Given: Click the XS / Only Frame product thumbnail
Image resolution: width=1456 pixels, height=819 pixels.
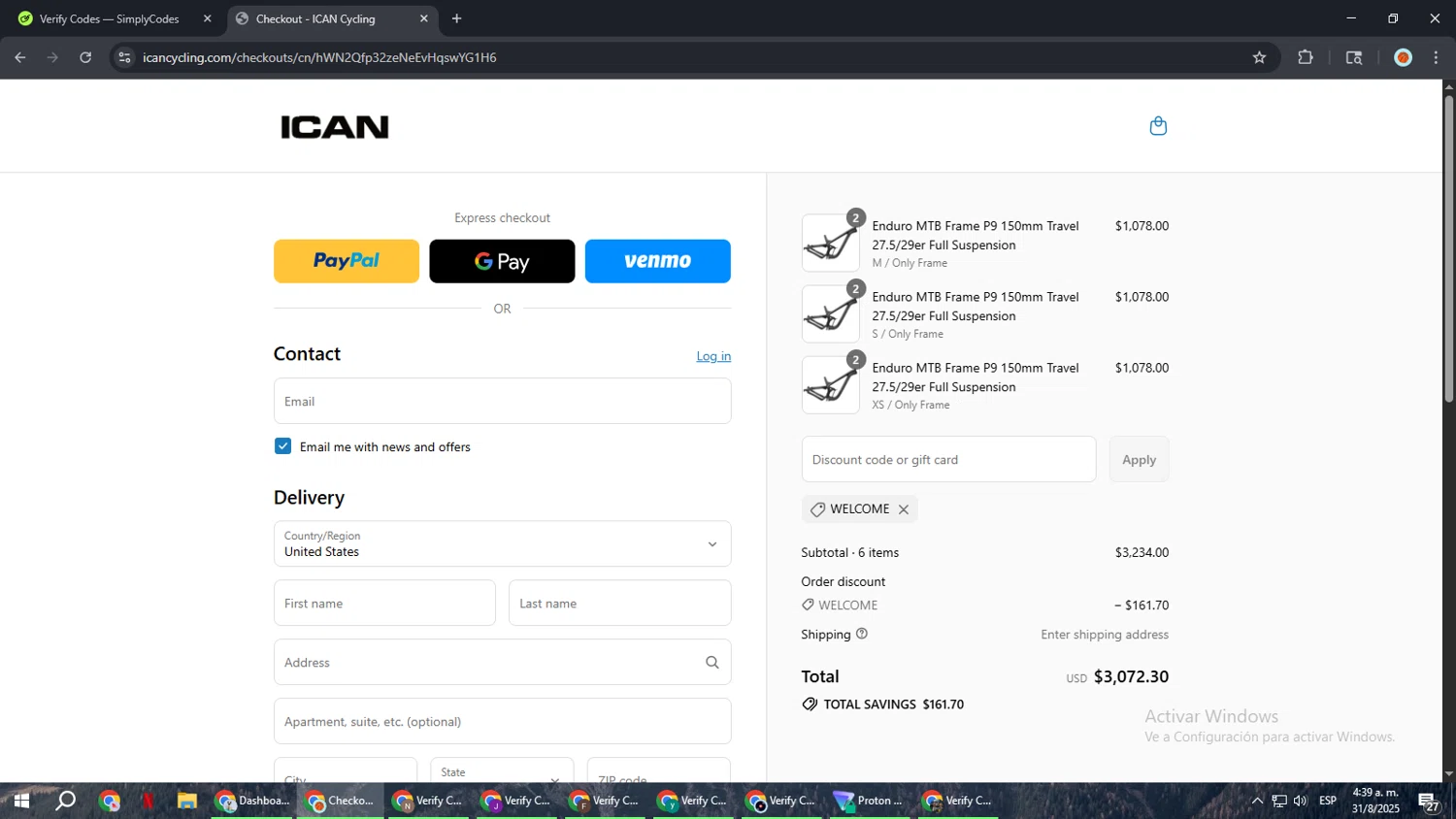Looking at the screenshot, I should pyautogui.click(x=831, y=384).
